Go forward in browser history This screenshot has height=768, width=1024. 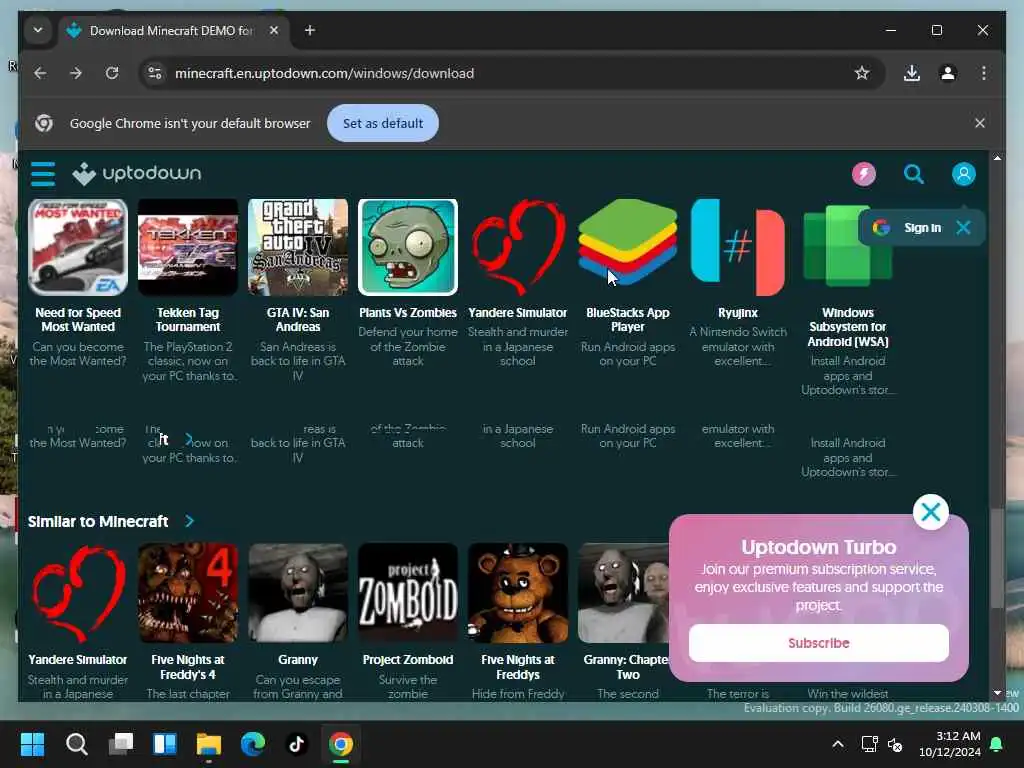click(76, 73)
